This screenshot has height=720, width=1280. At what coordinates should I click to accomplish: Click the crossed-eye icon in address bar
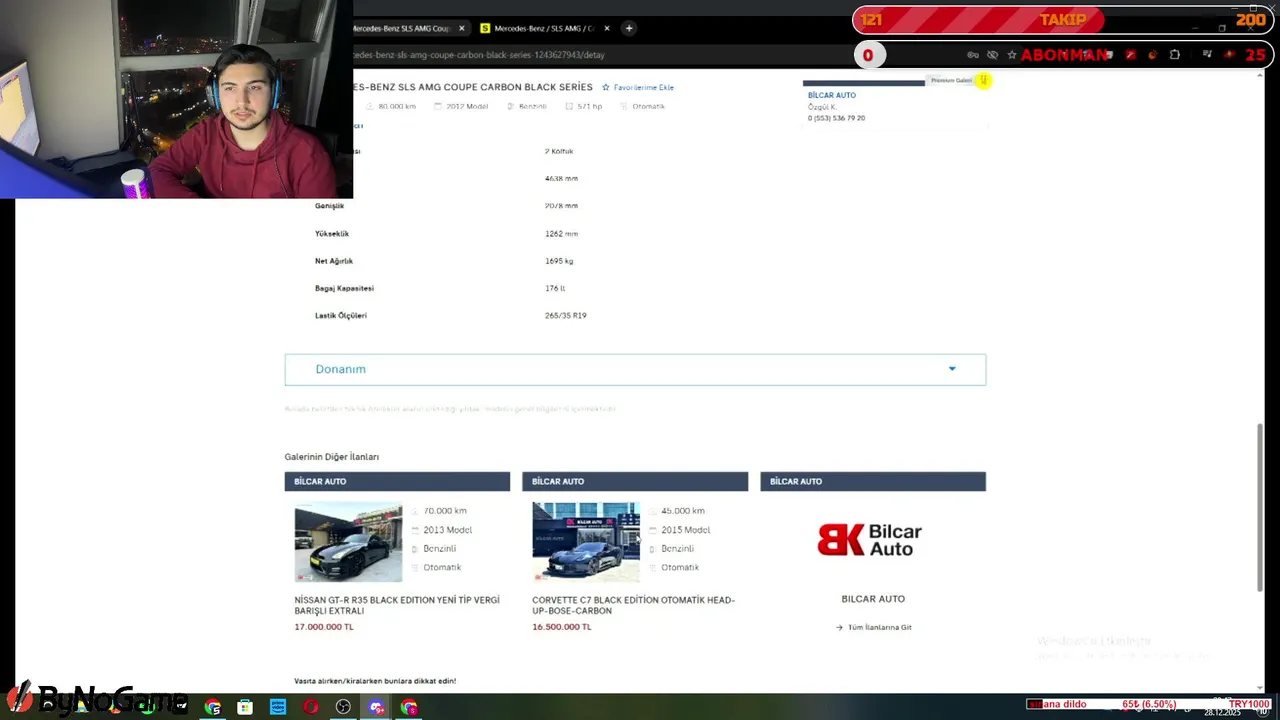[992, 55]
